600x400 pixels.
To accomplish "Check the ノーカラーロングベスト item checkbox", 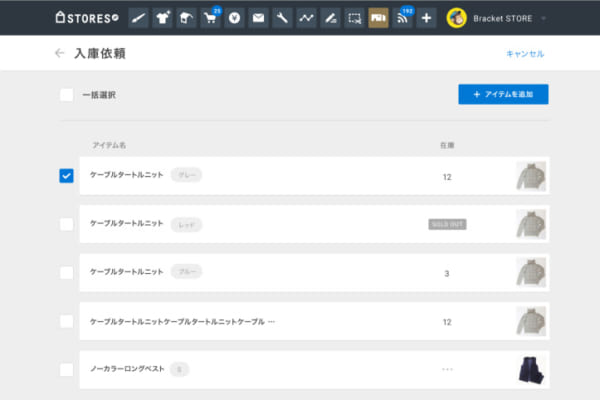I will (66, 370).
